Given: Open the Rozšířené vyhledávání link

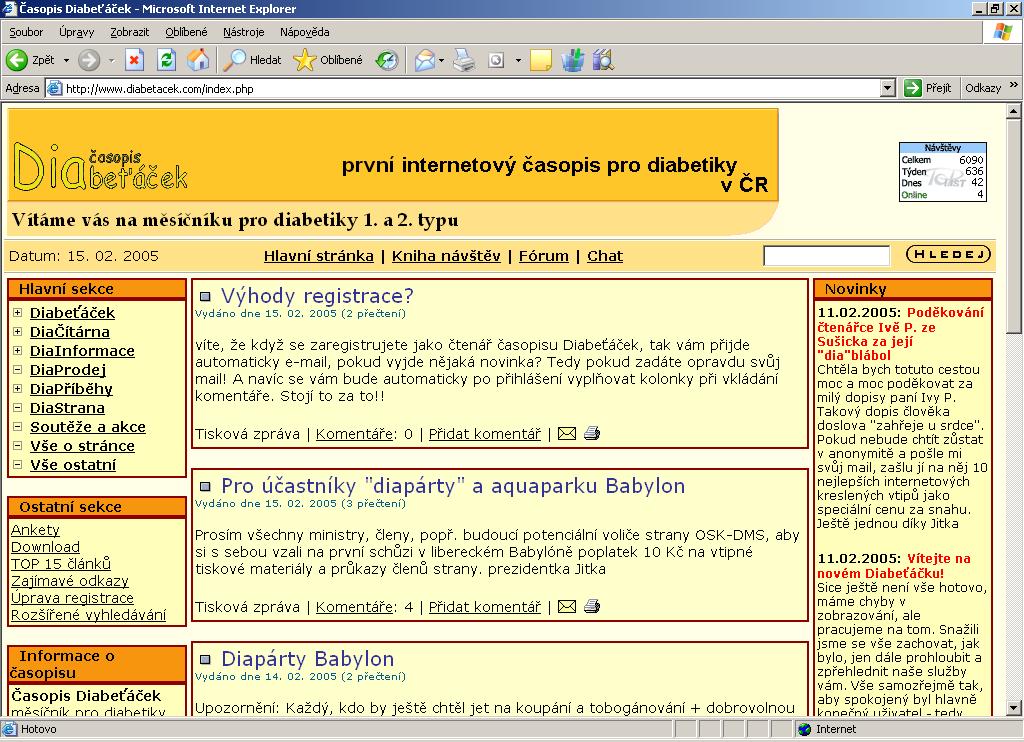Looking at the screenshot, I should click(89, 615).
